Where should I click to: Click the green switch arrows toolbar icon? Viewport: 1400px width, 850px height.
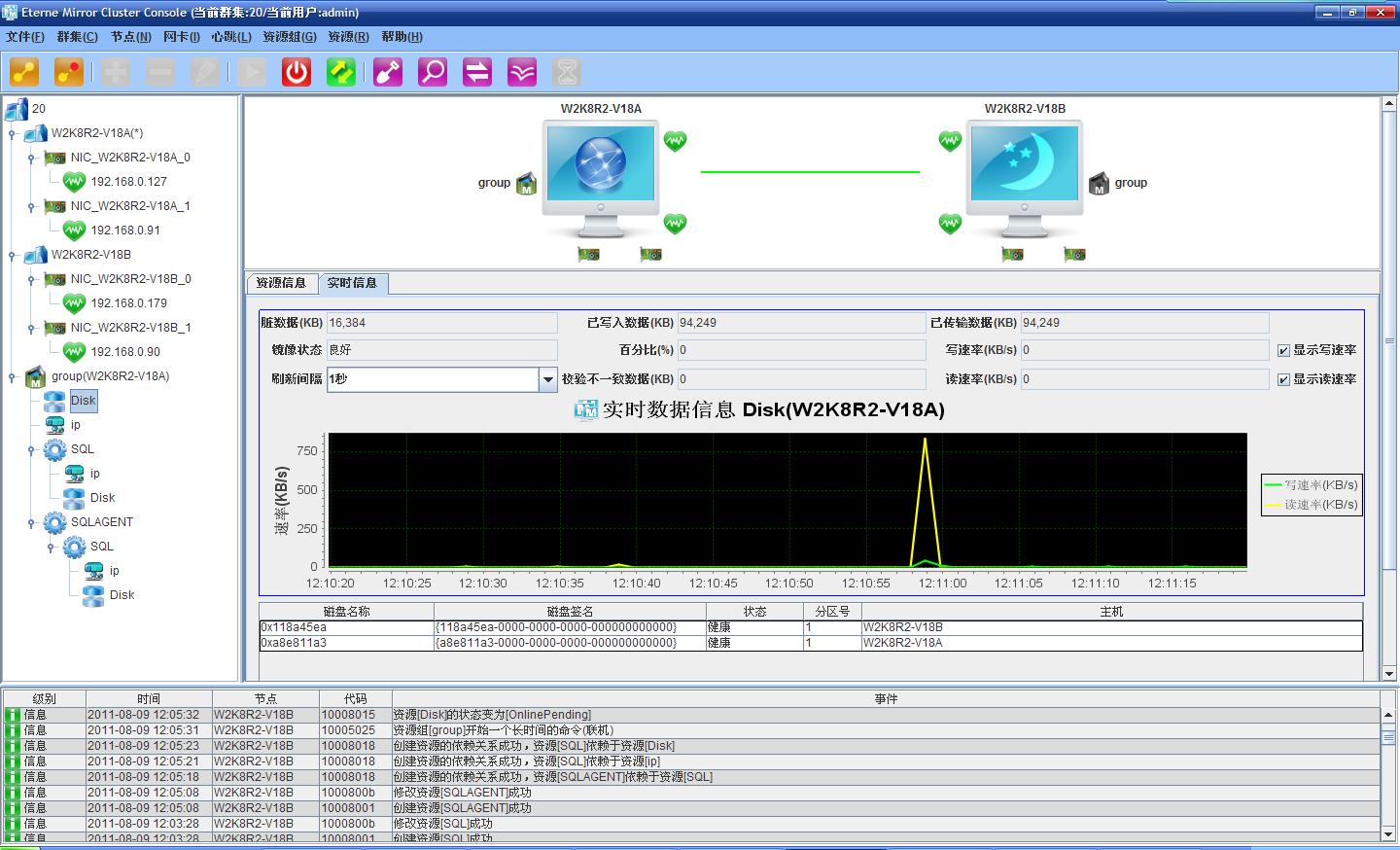pos(341,72)
